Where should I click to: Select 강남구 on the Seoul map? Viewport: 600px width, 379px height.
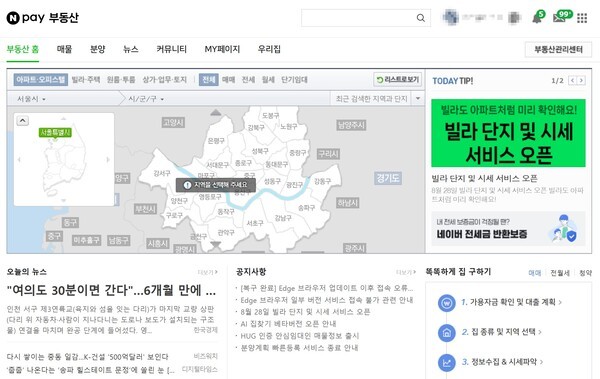[283, 218]
